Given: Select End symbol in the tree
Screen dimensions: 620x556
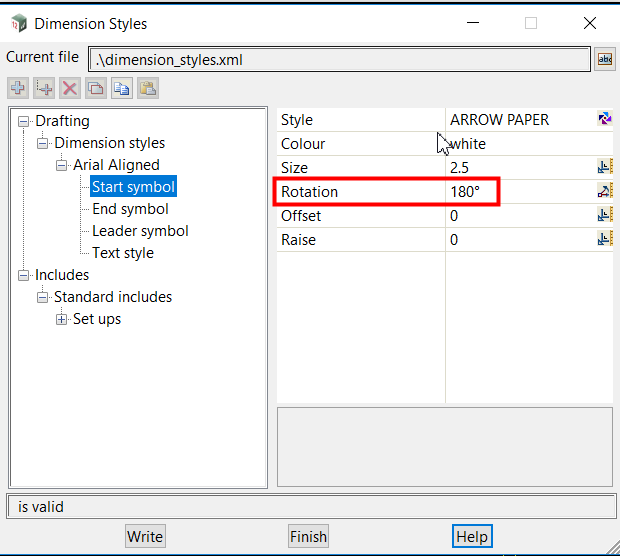Looking at the screenshot, I should [x=130, y=209].
